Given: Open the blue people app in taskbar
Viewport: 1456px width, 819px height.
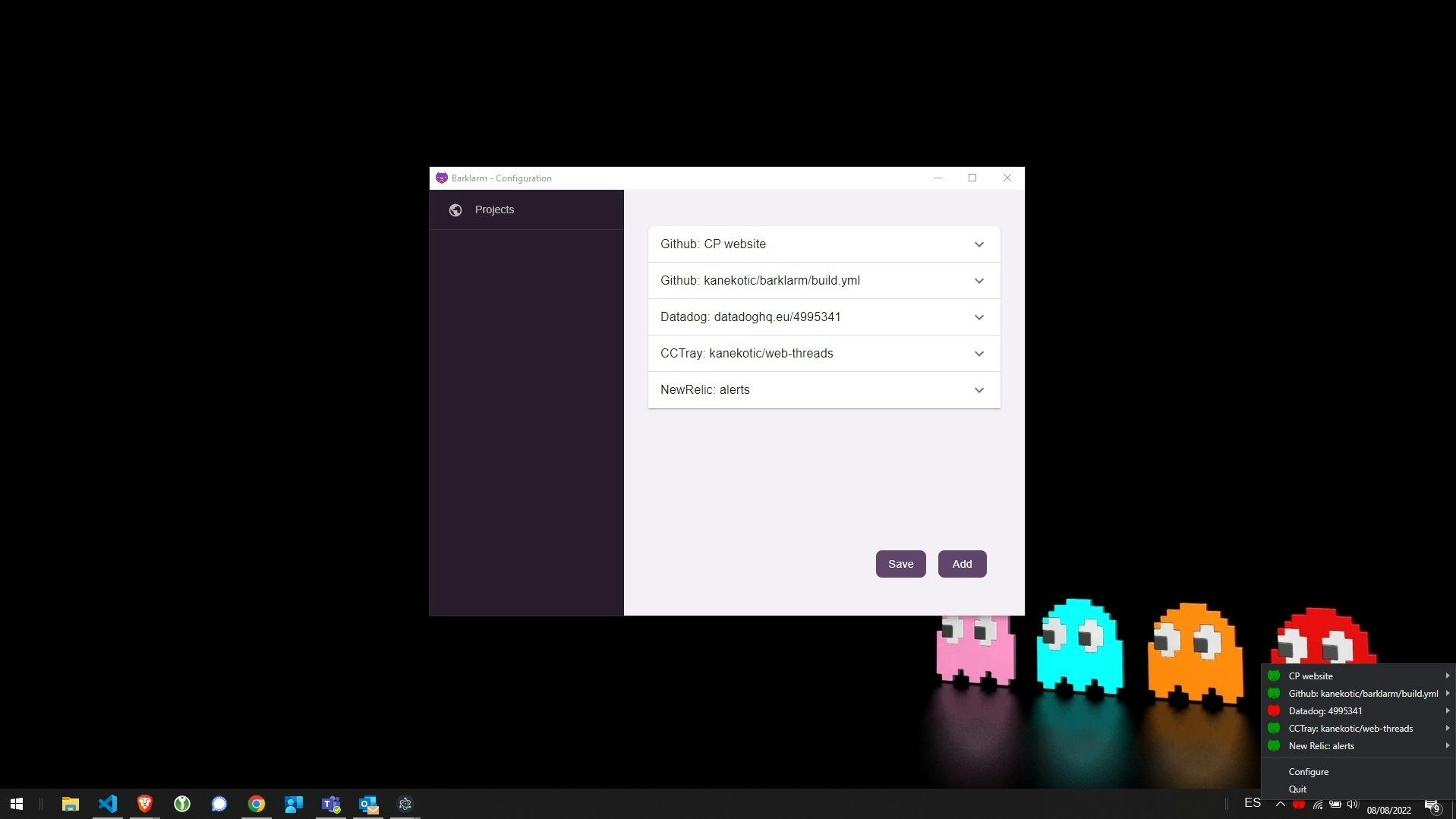Looking at the screenshot, I should click(x=294, y=804).
